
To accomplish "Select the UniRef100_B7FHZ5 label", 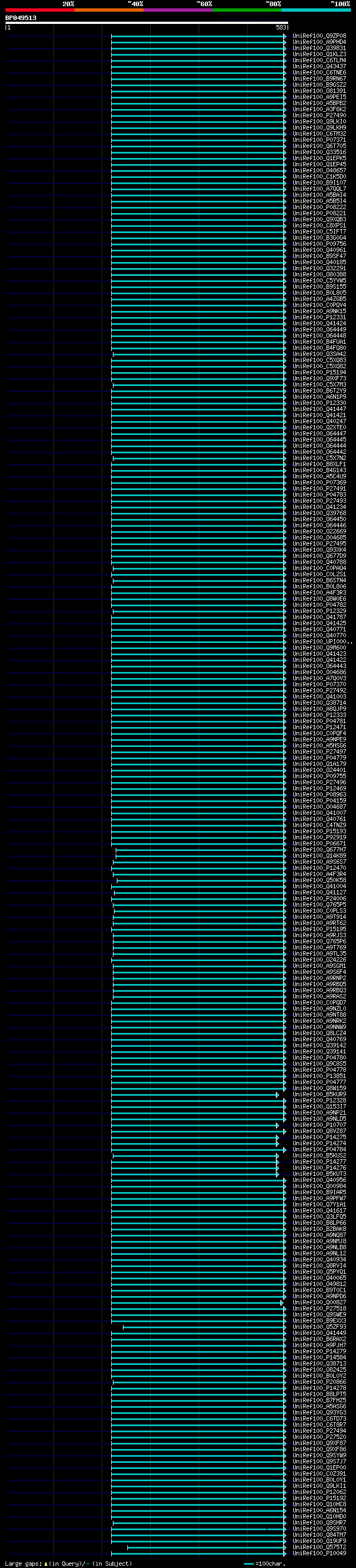I will tap(319, 1400).
